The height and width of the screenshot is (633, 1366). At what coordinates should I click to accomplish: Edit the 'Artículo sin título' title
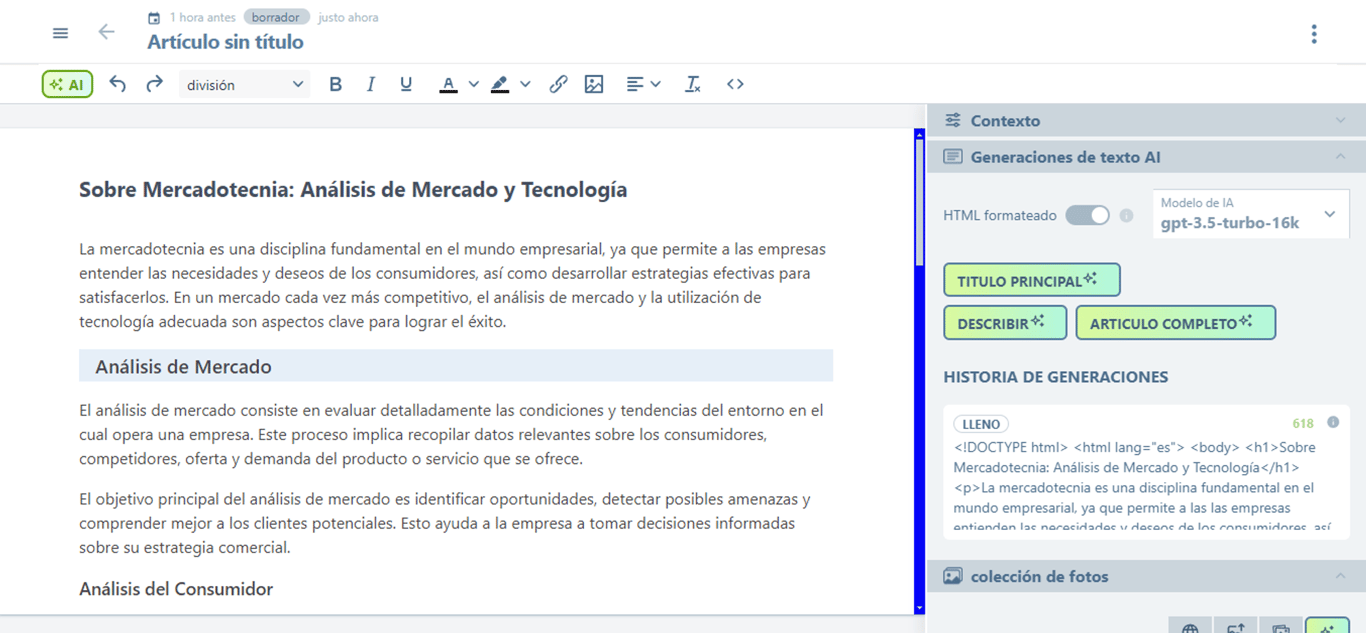pyautogui.click(x=225, y=42)
